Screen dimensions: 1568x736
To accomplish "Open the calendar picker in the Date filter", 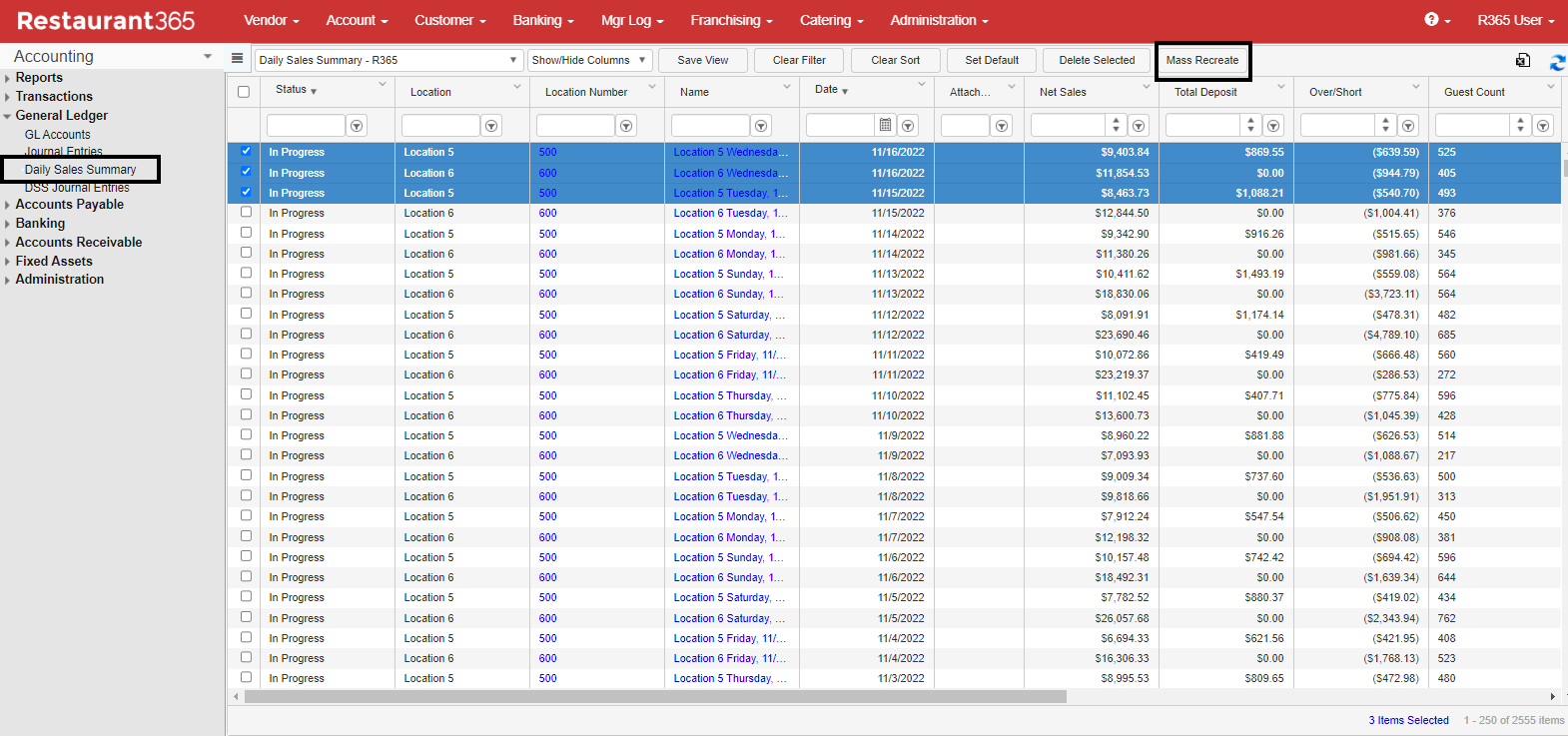I will 885,125.
